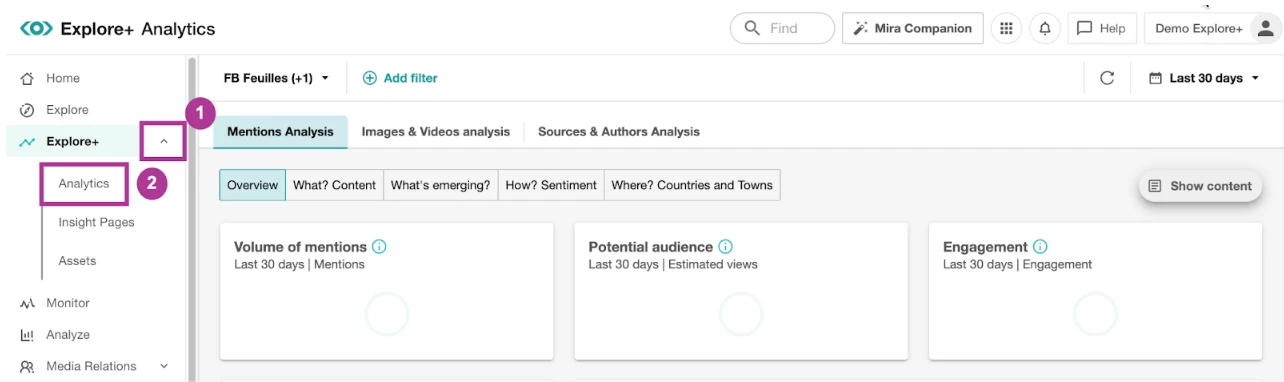Click the refresh icon beside date range
Screen dimensions: 1284x382
click(1107, 78)
